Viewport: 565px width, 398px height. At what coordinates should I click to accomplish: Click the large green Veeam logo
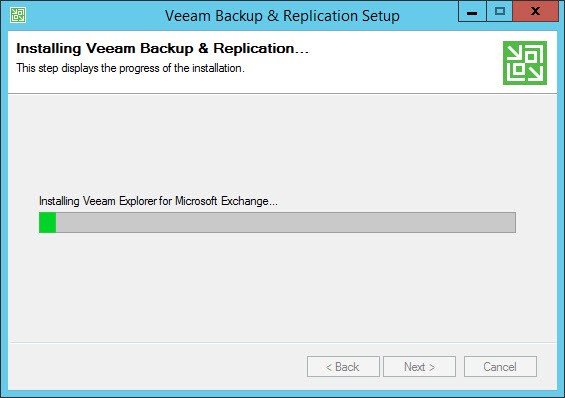coord(525,63)
